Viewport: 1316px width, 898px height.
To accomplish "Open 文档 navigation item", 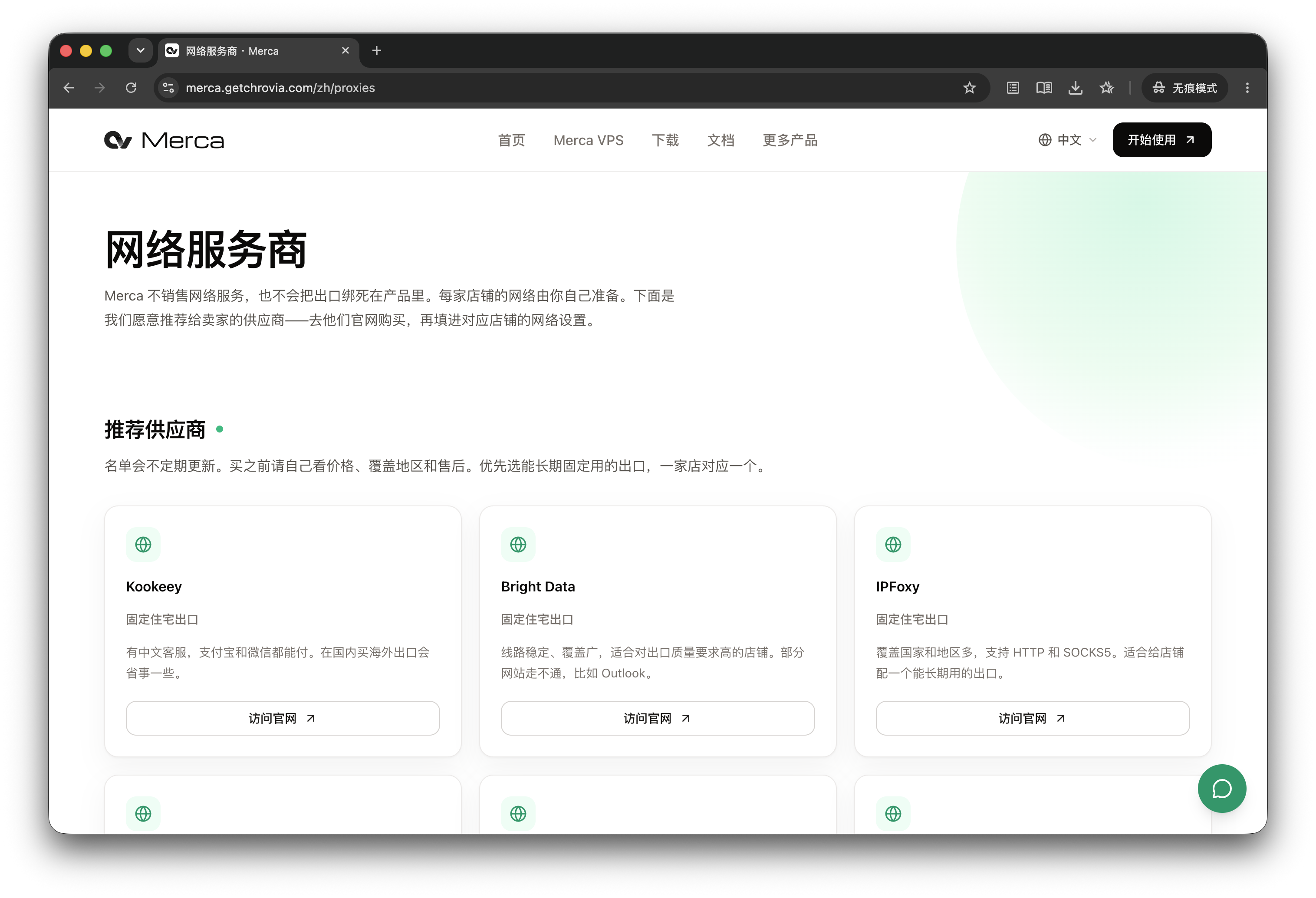I will pyautogui.click(x=721, y=140).
